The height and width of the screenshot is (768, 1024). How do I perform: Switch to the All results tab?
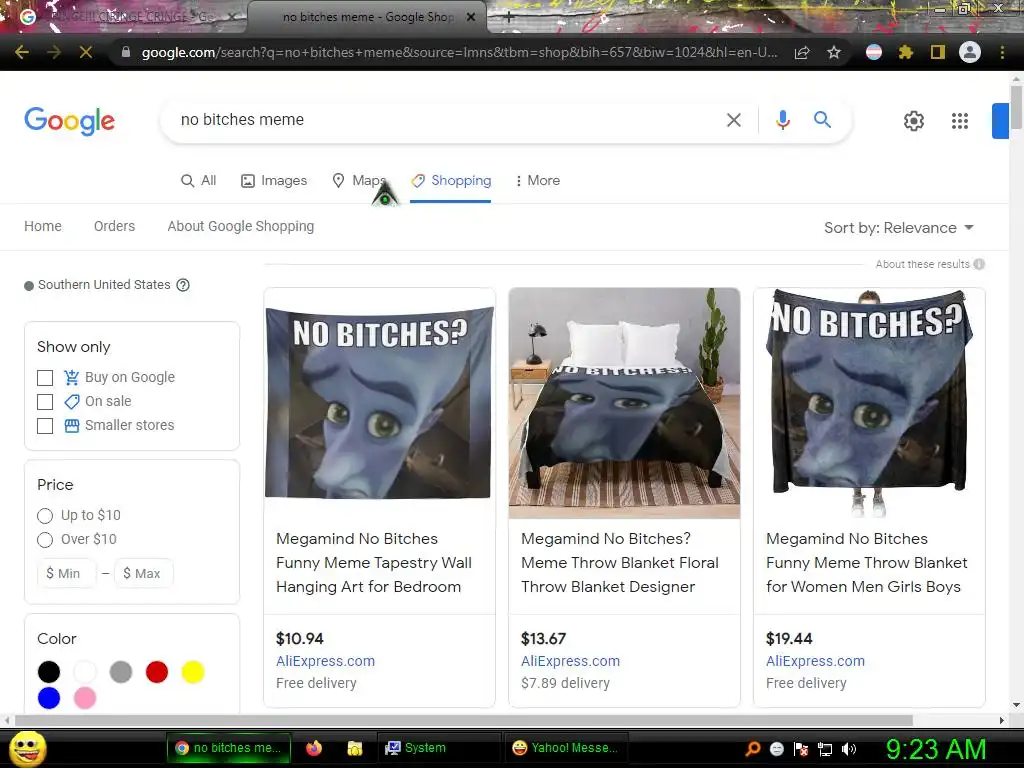(x=199, y=180)
